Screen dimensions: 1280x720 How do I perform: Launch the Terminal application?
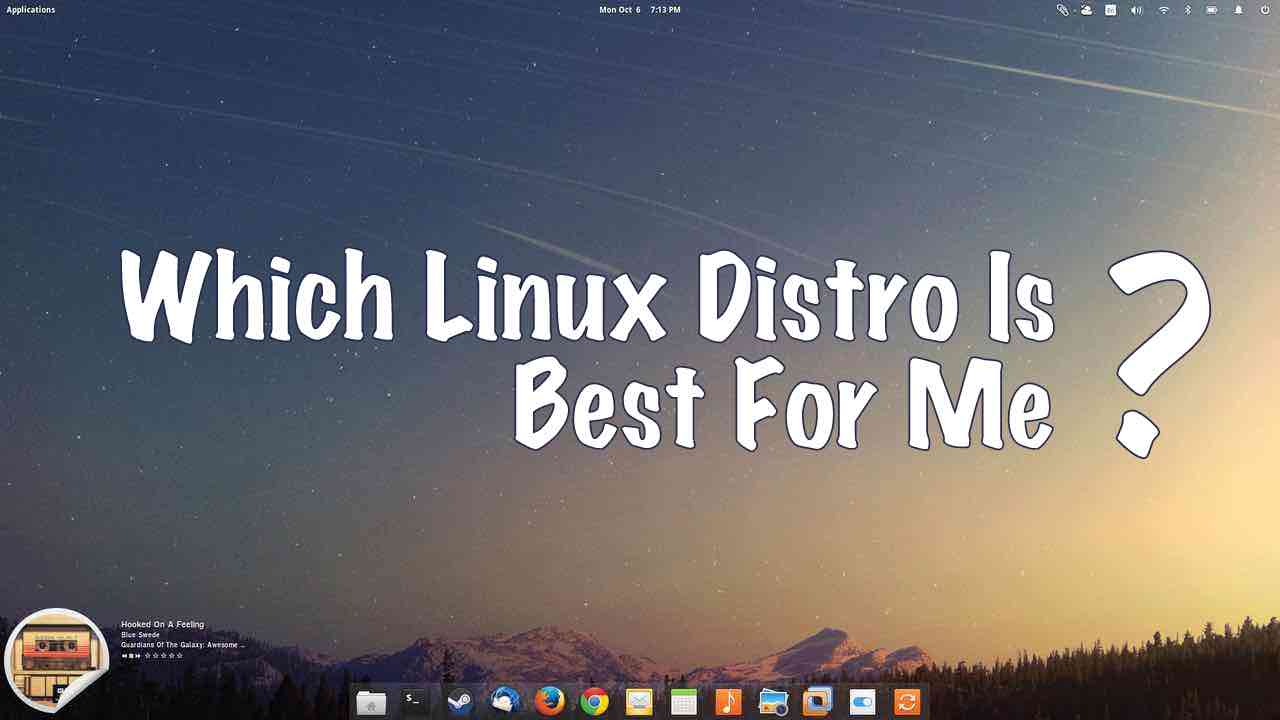point(413,702)
